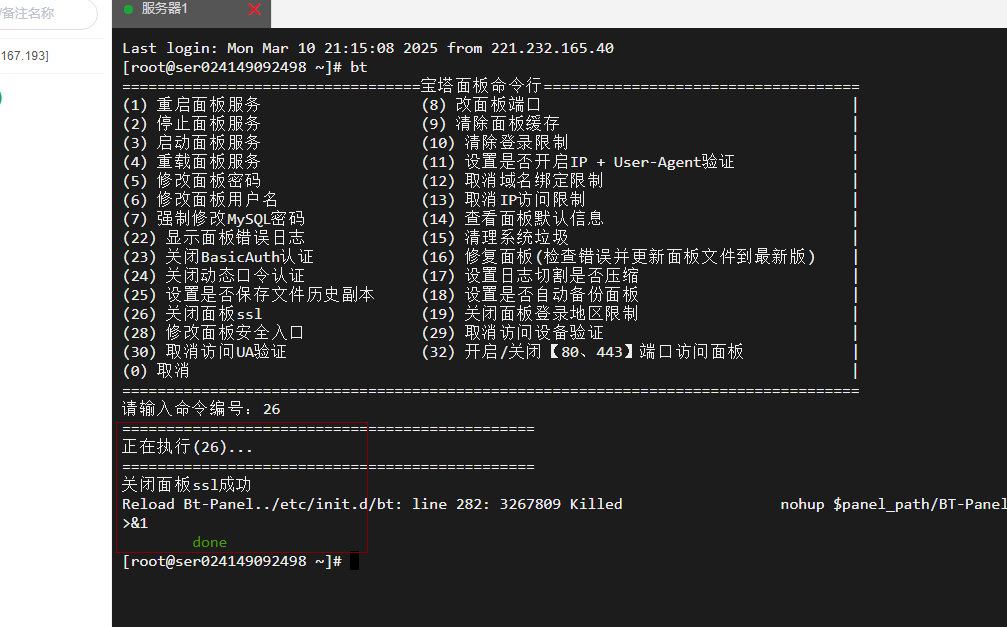Viewport: 1007px width, 627px height.
Task: Click the 请输入命令编号 input line
Action: (200, 409)
